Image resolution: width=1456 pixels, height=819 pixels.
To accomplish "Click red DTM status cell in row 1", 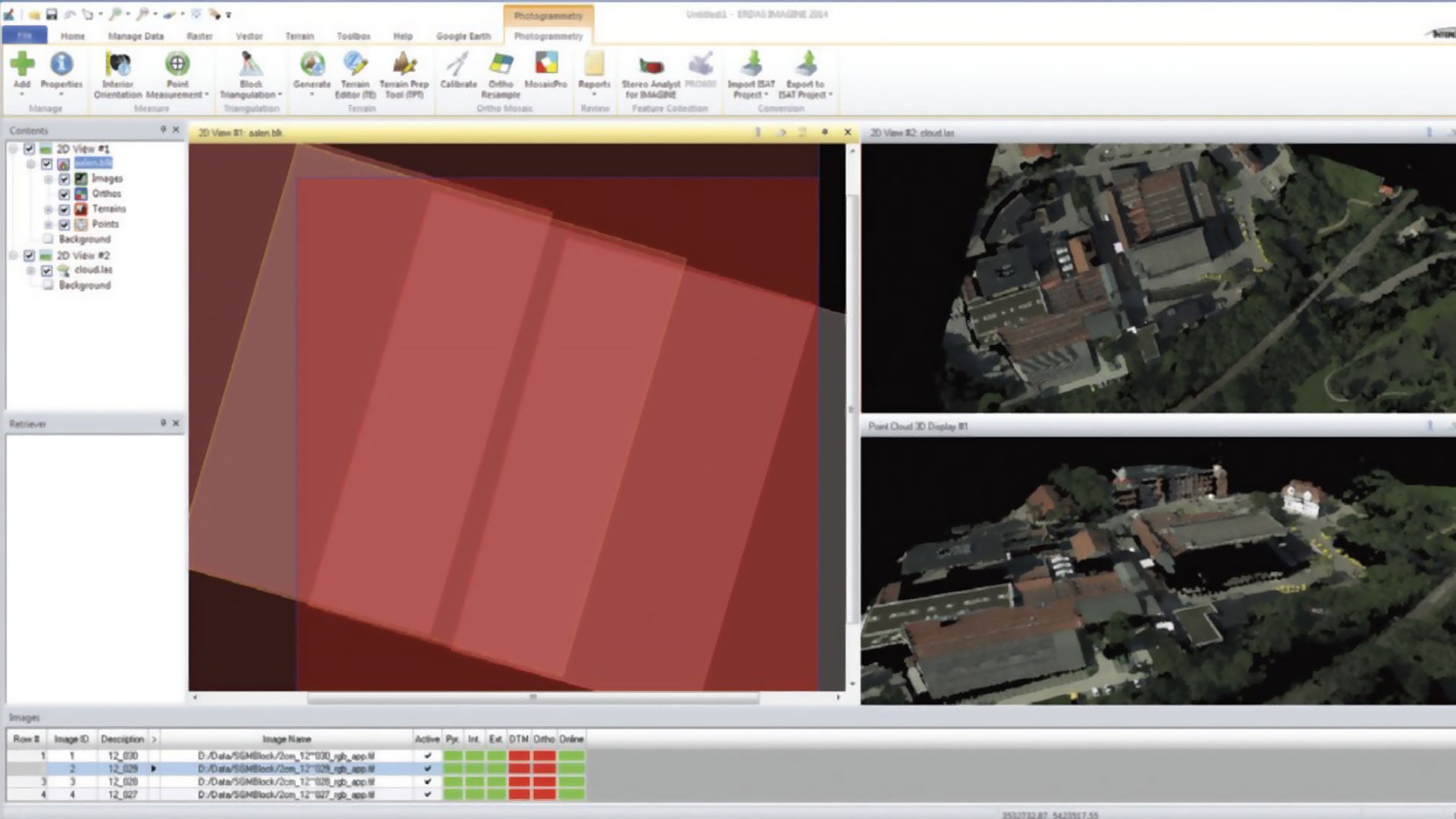I will click(519, 756).
